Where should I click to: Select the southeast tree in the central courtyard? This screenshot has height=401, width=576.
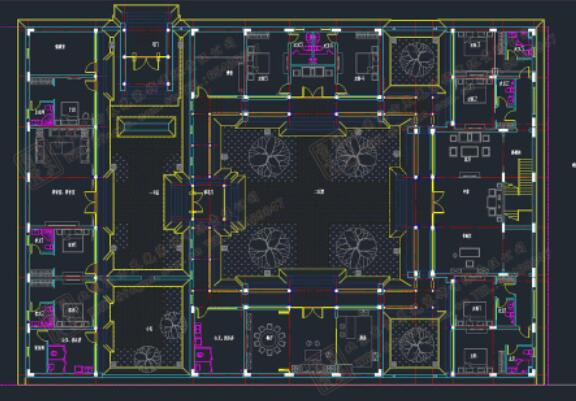356,248
